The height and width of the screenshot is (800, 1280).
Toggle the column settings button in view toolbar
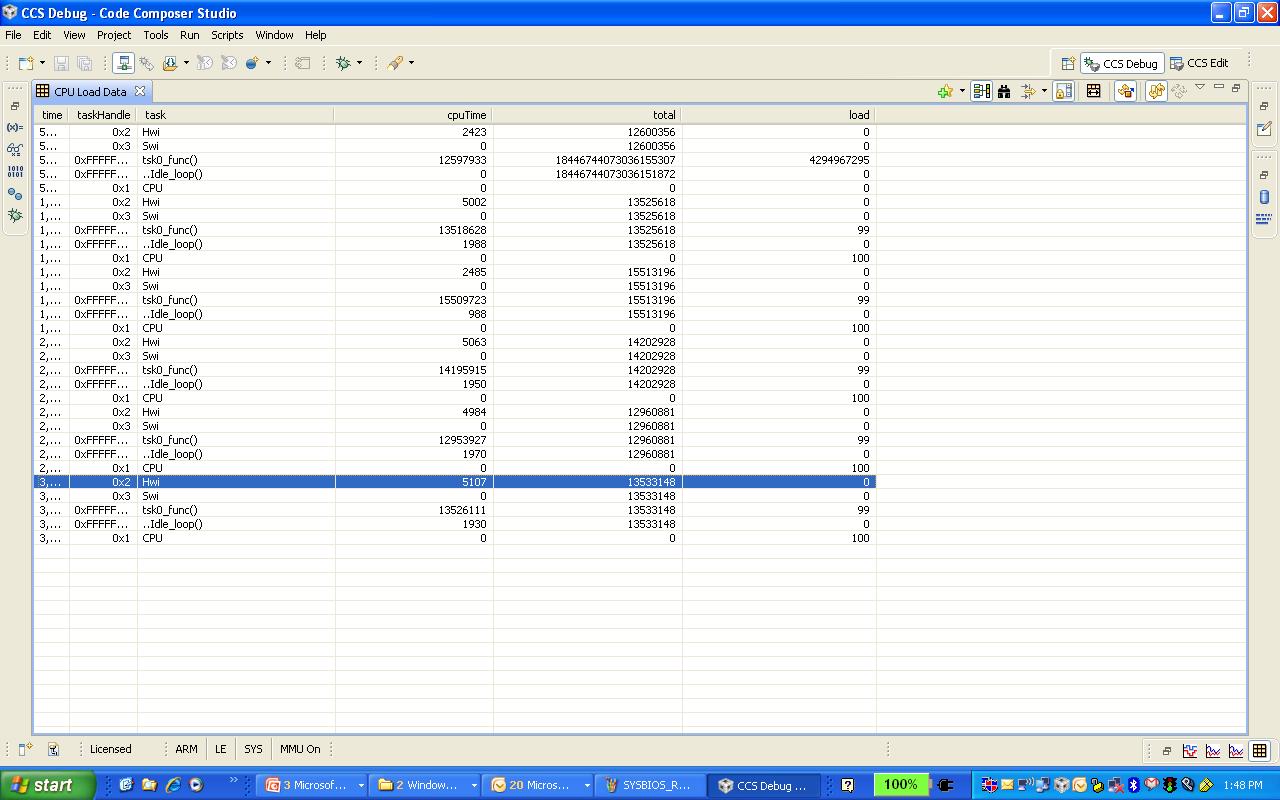click(981, 91)
